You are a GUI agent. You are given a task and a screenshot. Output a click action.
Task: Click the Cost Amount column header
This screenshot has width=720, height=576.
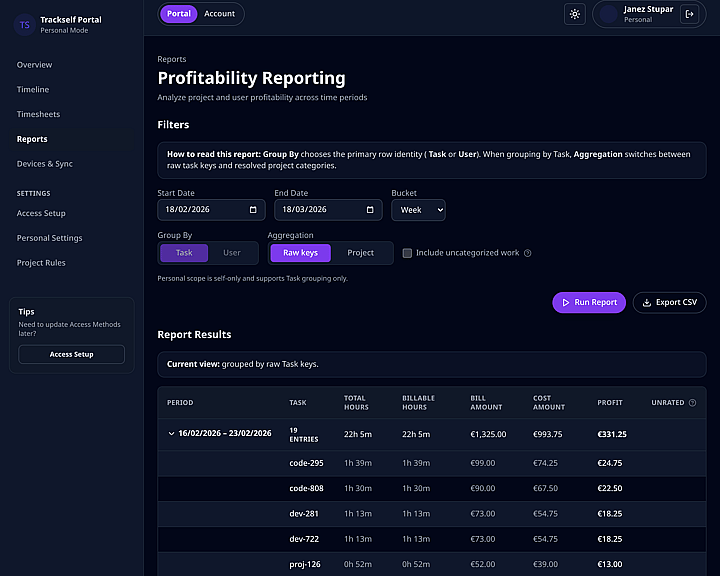tap(549, 403)
